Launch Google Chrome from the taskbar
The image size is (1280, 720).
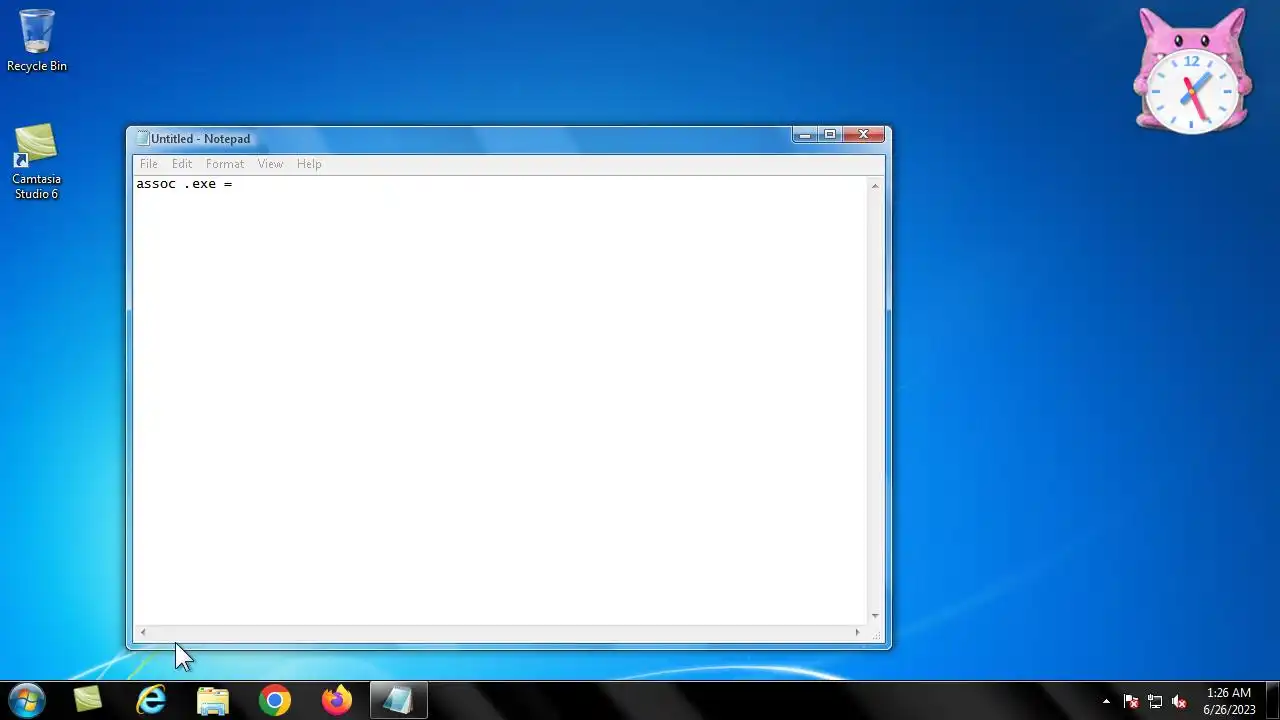275,700
